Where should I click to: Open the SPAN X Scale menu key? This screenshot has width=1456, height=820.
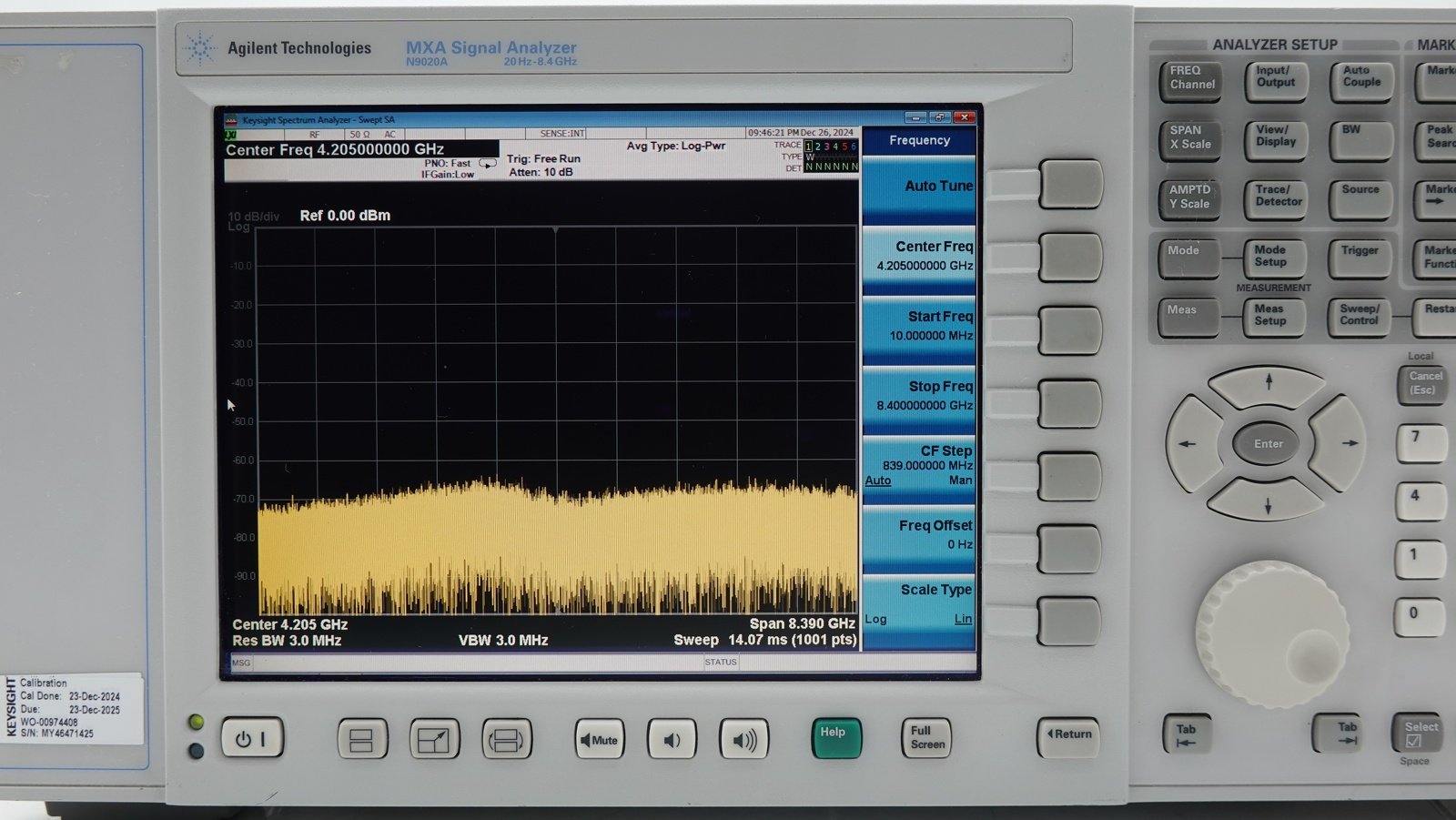point(1190,140)
